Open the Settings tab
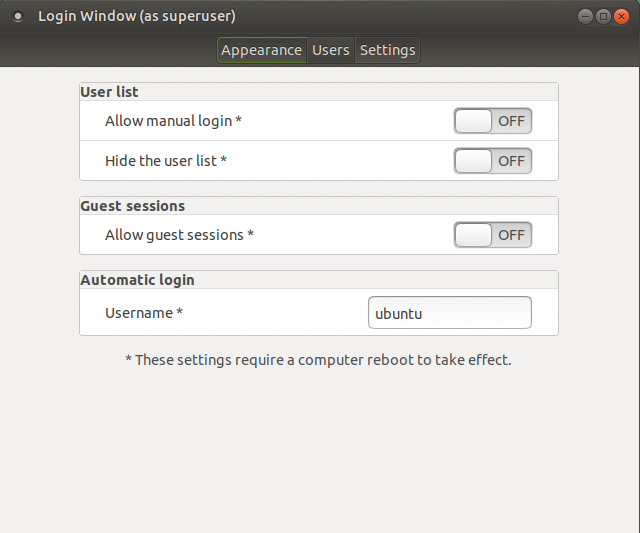640x533 pixels. click(387, 50)
